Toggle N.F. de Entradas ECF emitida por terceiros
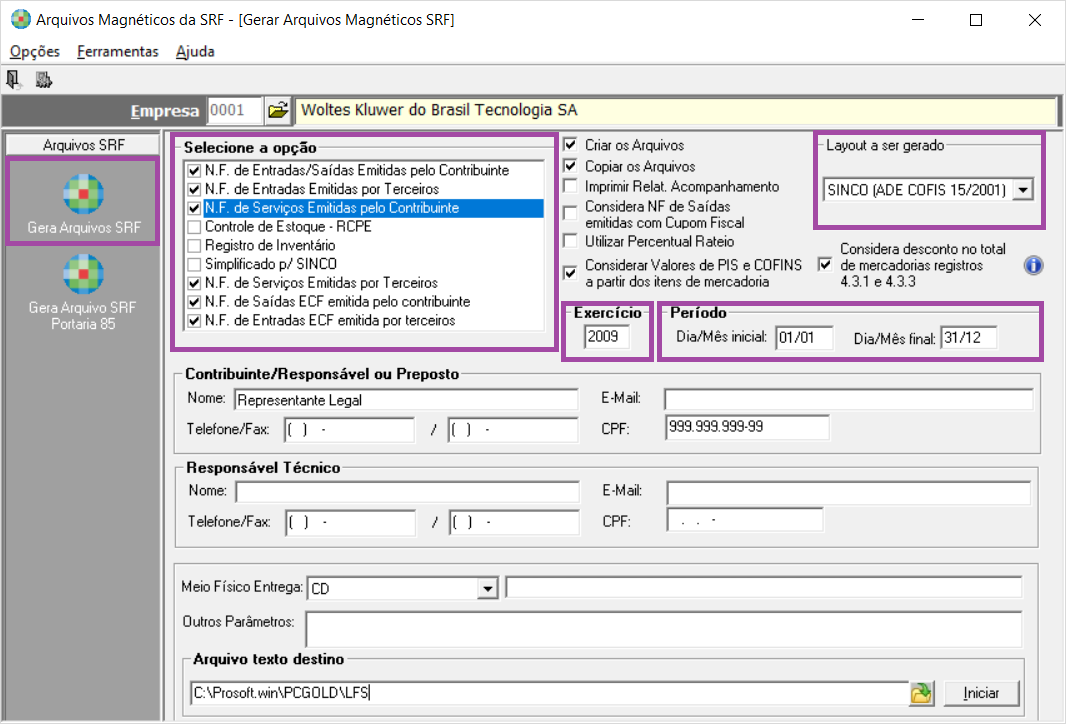This screenshot has width=1066, height=724. tap(194, 320)
